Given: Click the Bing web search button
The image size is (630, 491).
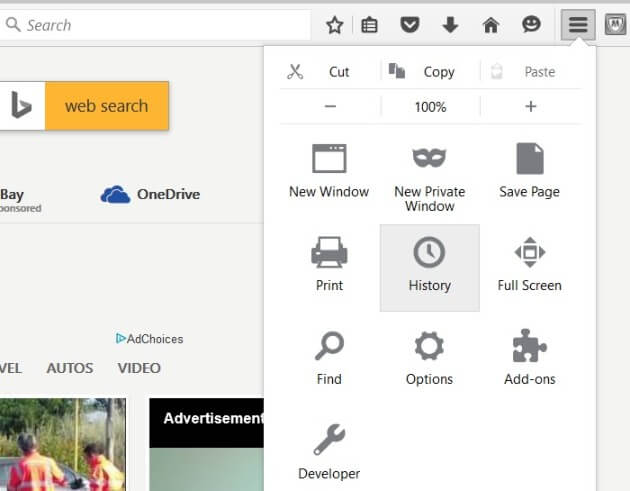Looking at the screenshot, I should coord(106,106).
